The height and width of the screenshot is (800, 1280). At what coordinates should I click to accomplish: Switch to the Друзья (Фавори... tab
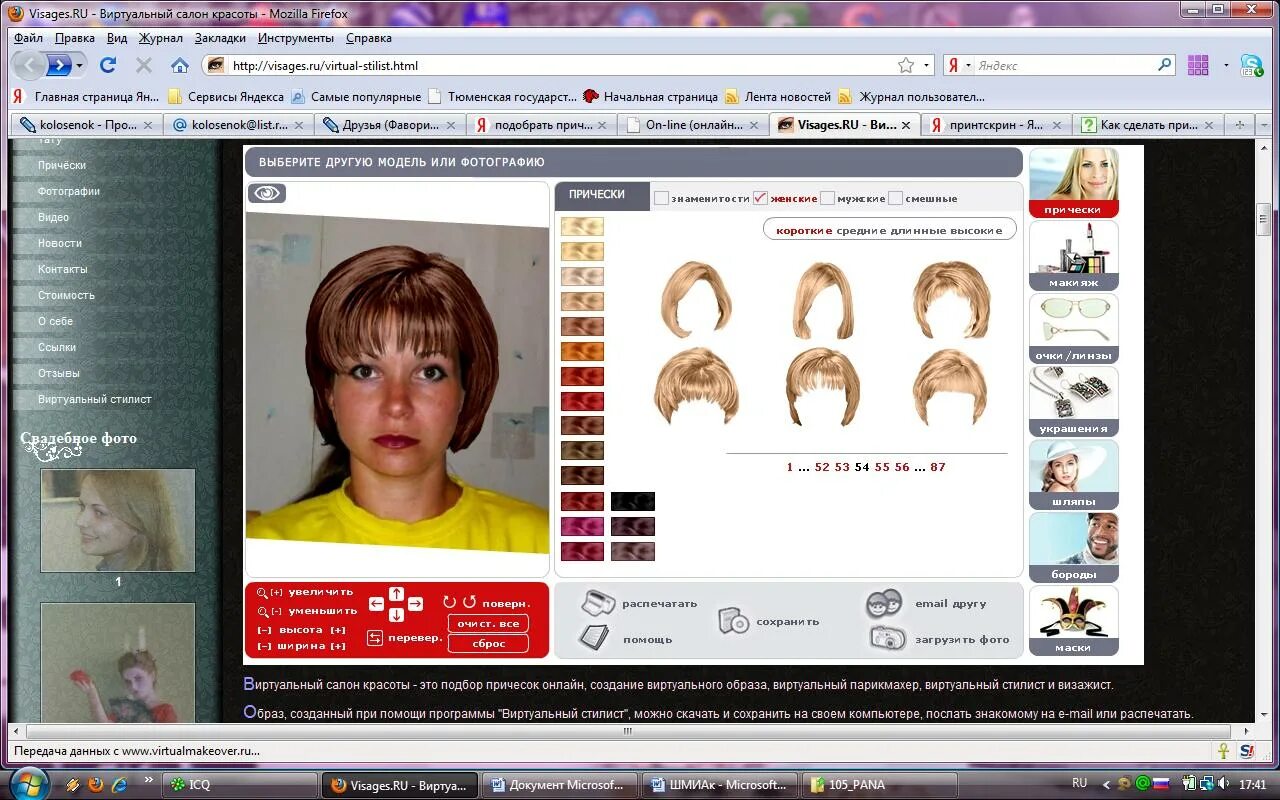click(389, 125)
